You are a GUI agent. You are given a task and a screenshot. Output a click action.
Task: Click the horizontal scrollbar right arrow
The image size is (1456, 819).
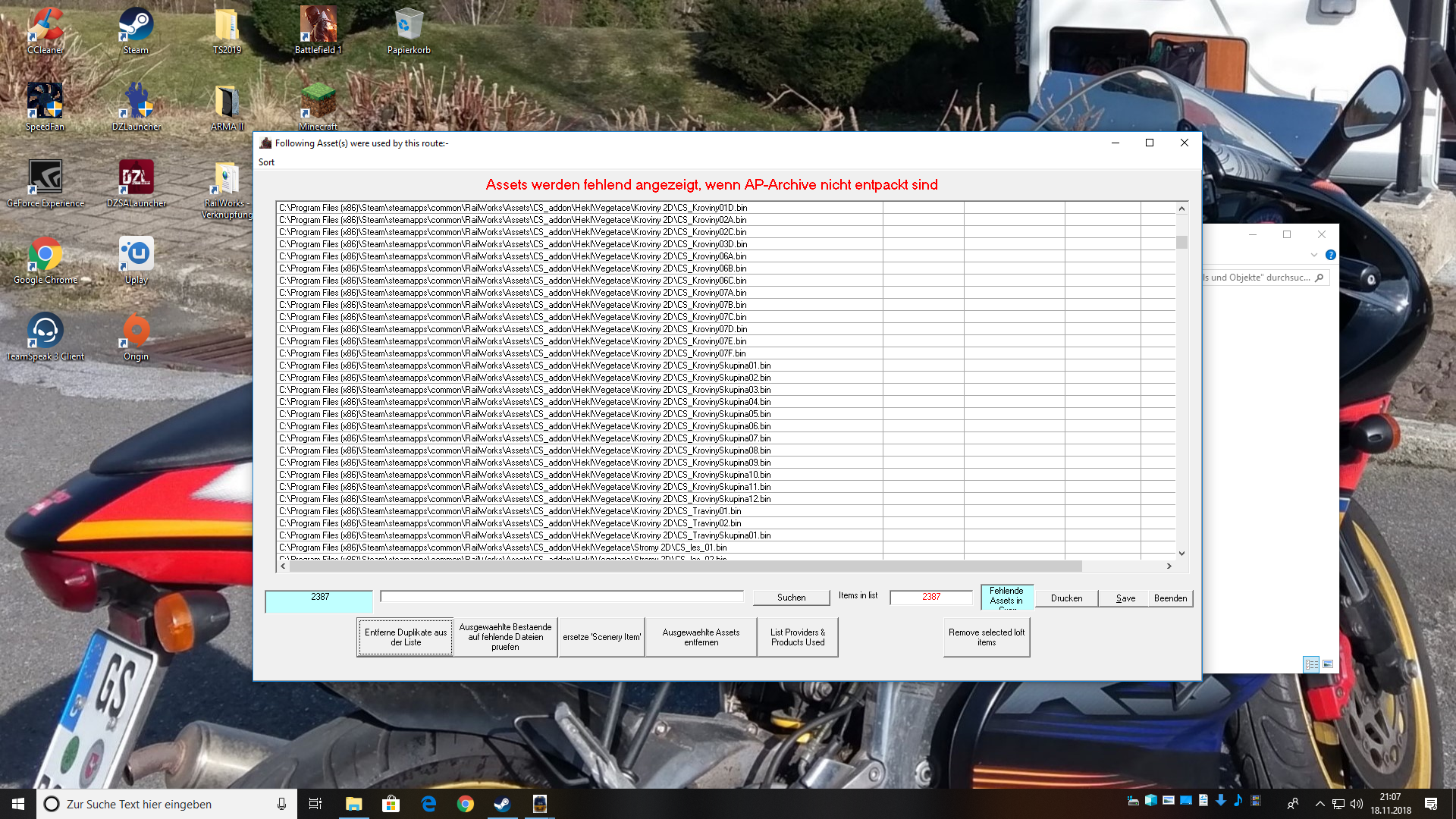click(x=1169, y=566)
